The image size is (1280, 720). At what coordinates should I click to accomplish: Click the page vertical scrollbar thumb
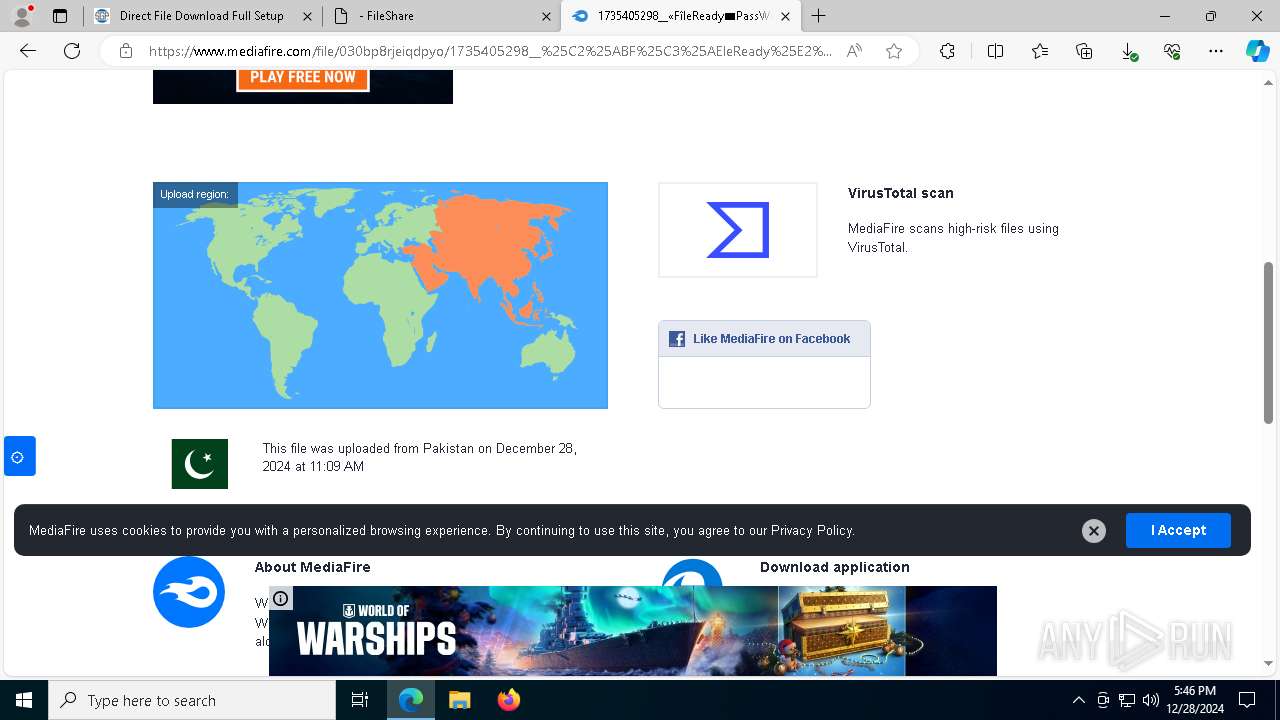(x=1269, y=342)
